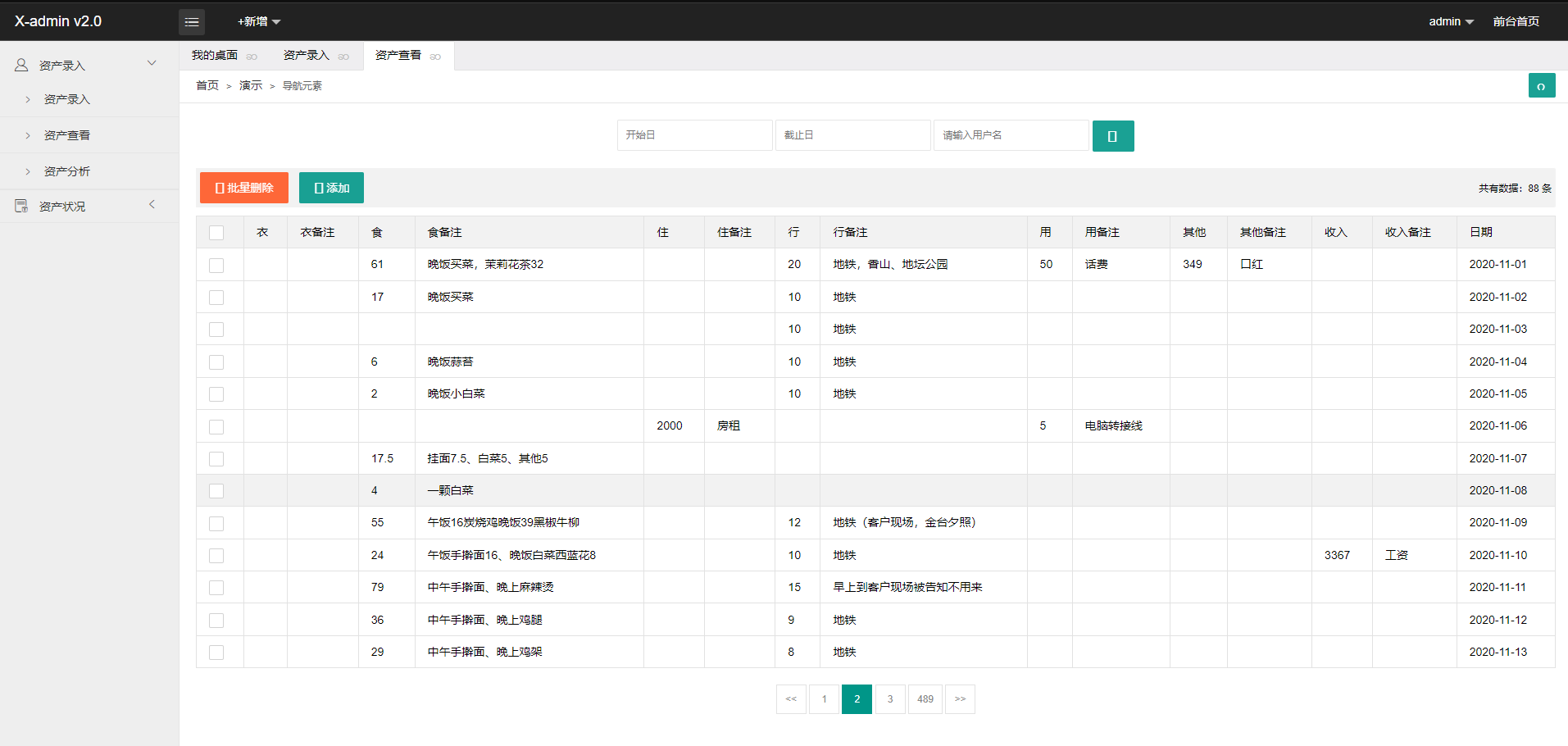Screen dimensions: 1568x746
Task: Check the row dated 2020-11-12
Action: [216, 621]
